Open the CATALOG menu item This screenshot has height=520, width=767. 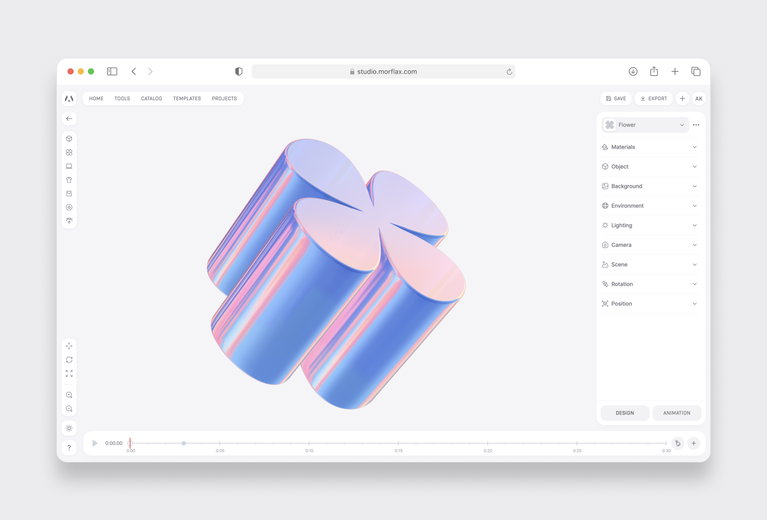[151, 98]
